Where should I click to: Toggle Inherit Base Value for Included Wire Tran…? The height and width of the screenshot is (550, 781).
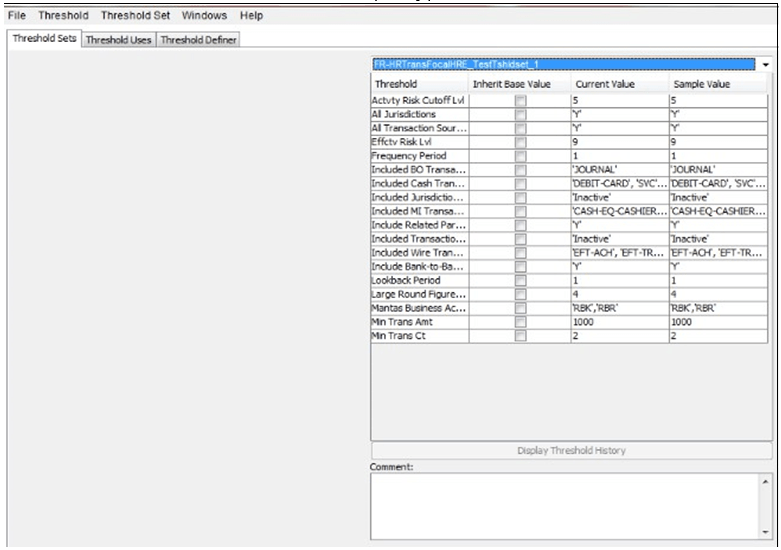521,253
